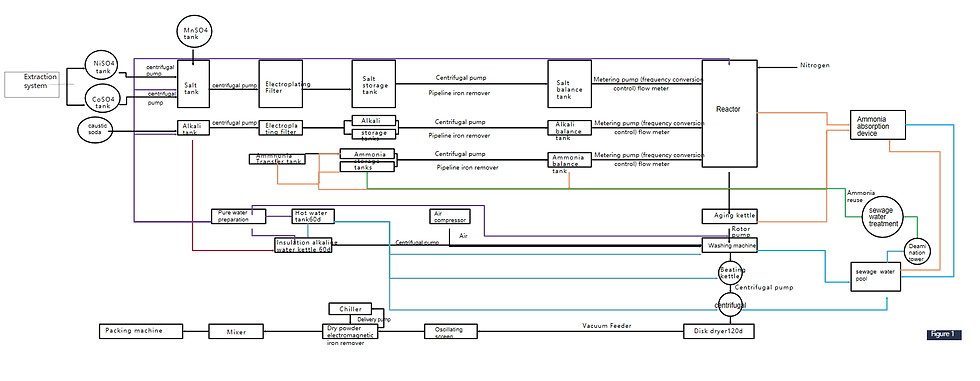This screenshot has height=381, width=980.
Task: Click the Aging kettle box
Action: tap(729, 215)
